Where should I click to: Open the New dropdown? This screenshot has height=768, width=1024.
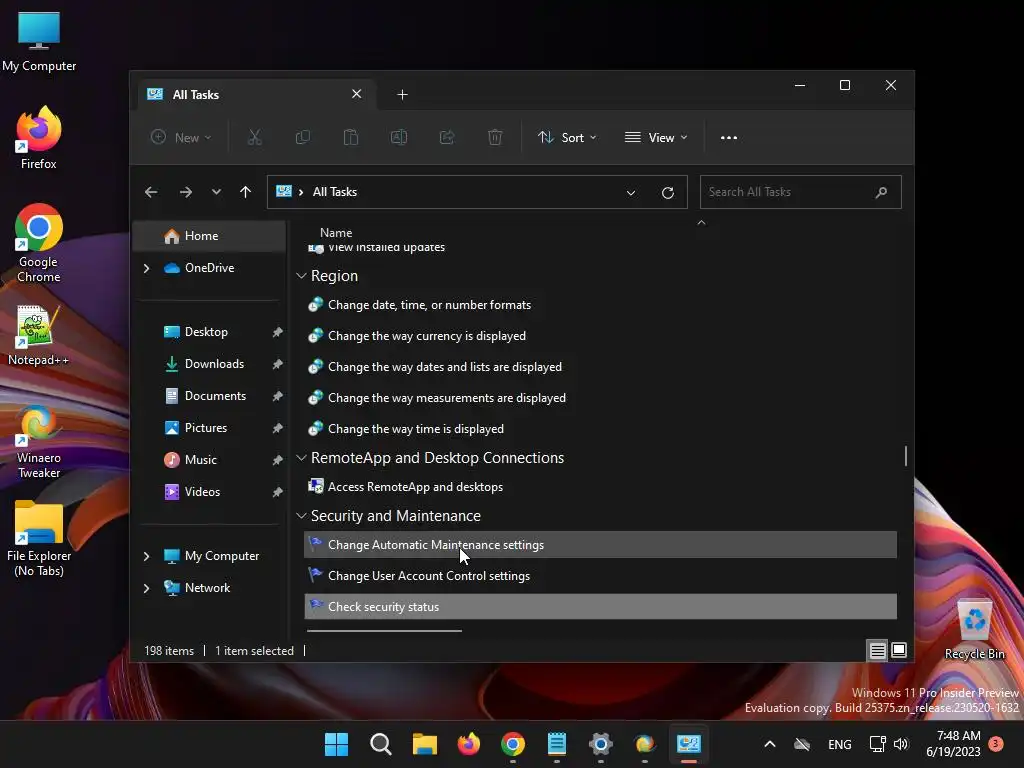click(x=181, y=138)
